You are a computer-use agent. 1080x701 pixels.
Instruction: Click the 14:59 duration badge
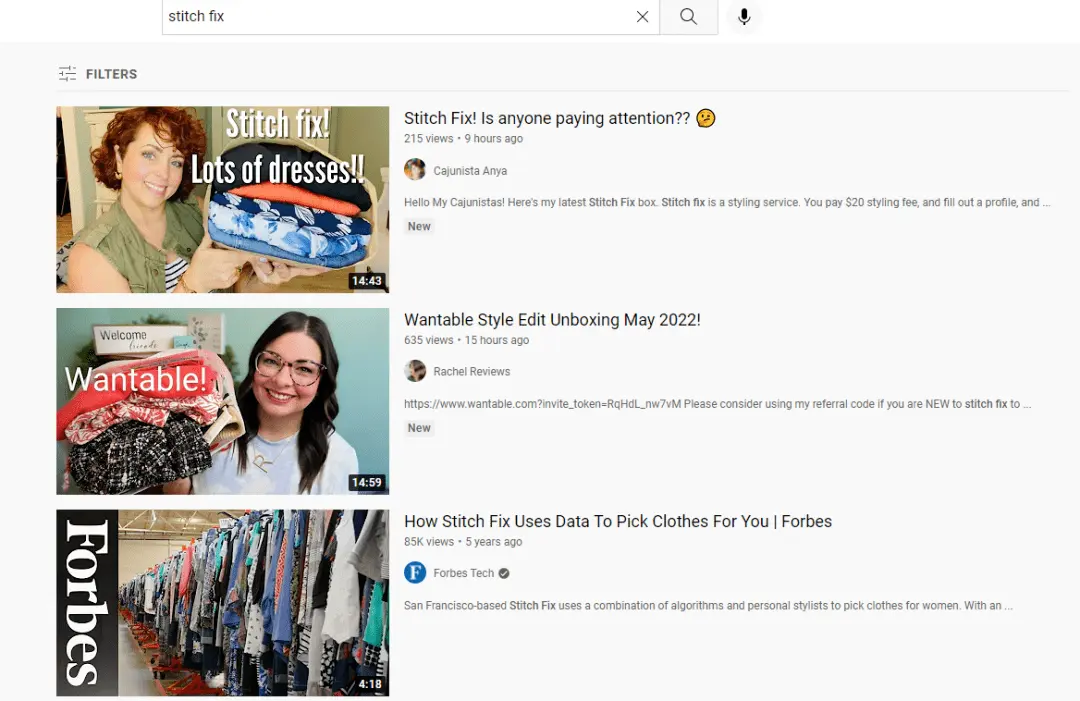366,483
